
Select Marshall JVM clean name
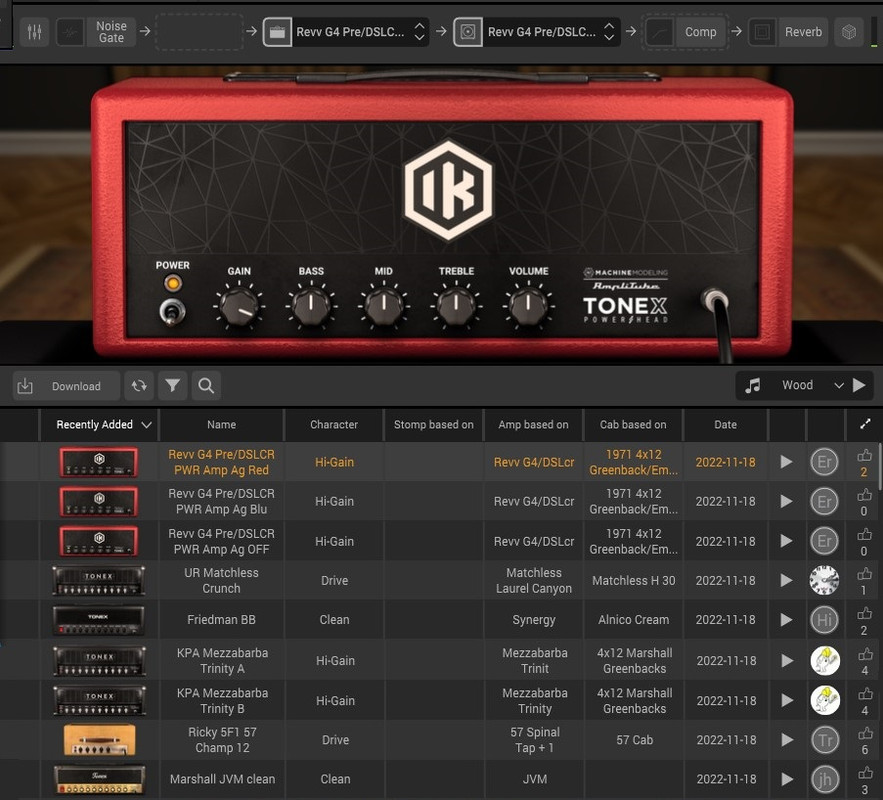(x=222, y=779)
